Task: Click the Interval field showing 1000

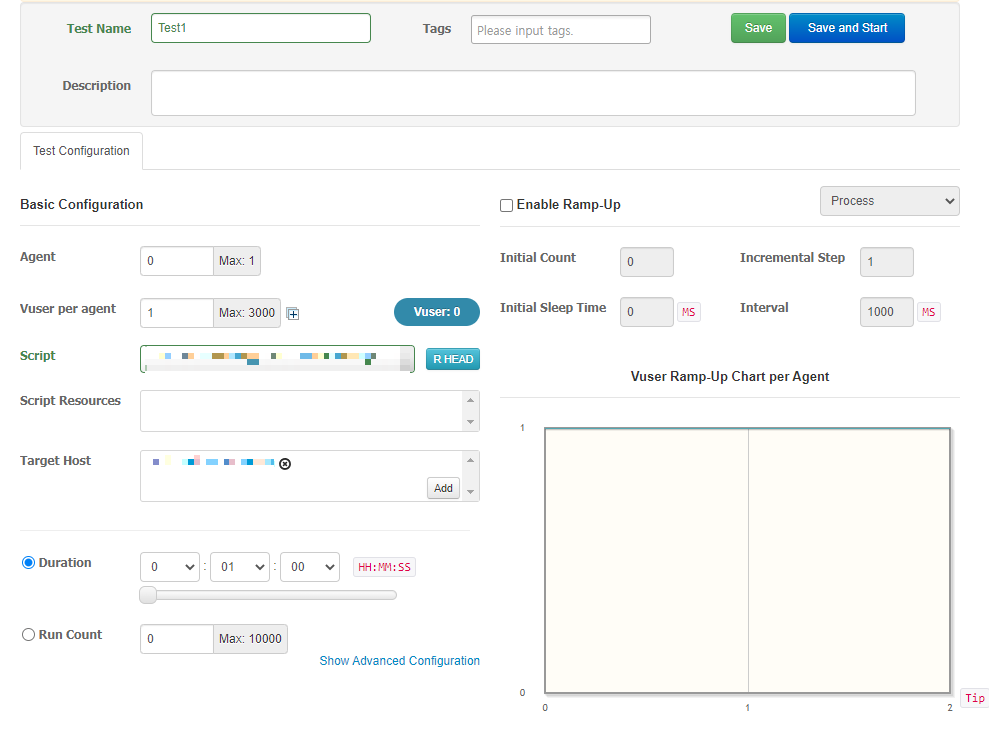Action: click(886, 312)
